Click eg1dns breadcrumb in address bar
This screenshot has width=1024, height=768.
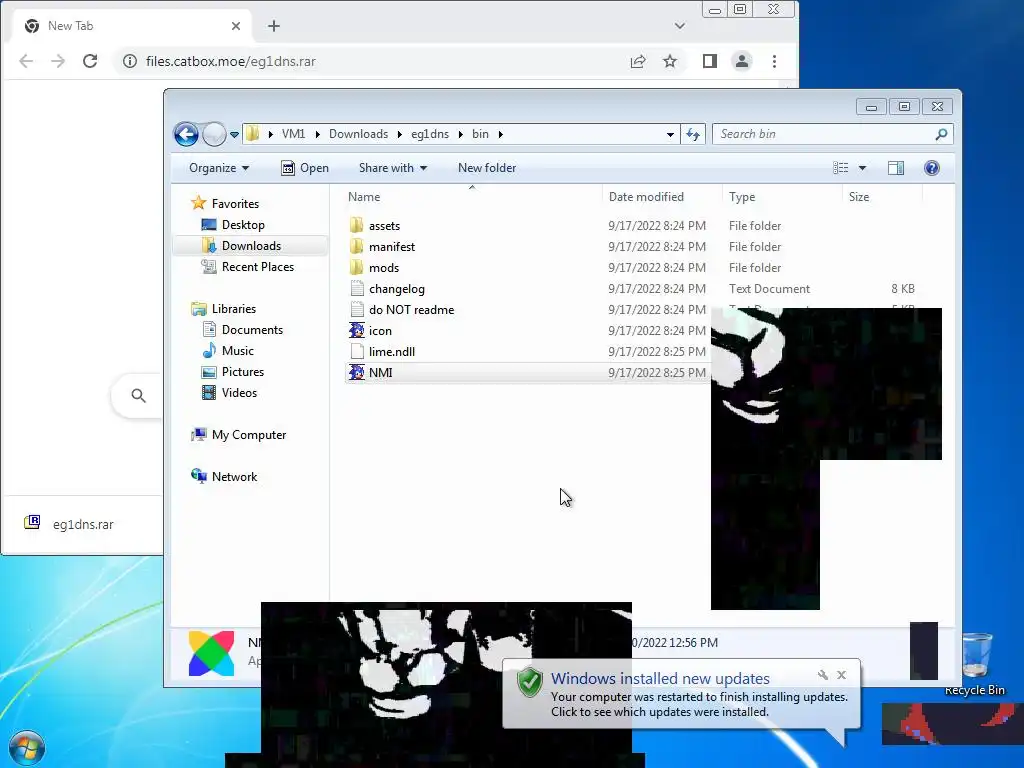430,134
